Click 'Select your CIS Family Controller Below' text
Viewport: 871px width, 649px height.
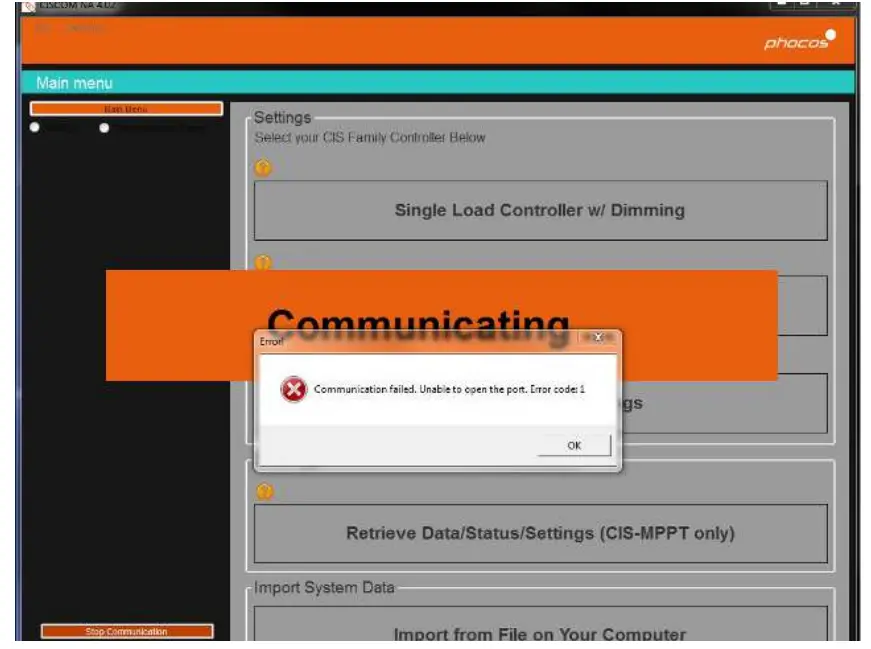click(x=369, y=137)
